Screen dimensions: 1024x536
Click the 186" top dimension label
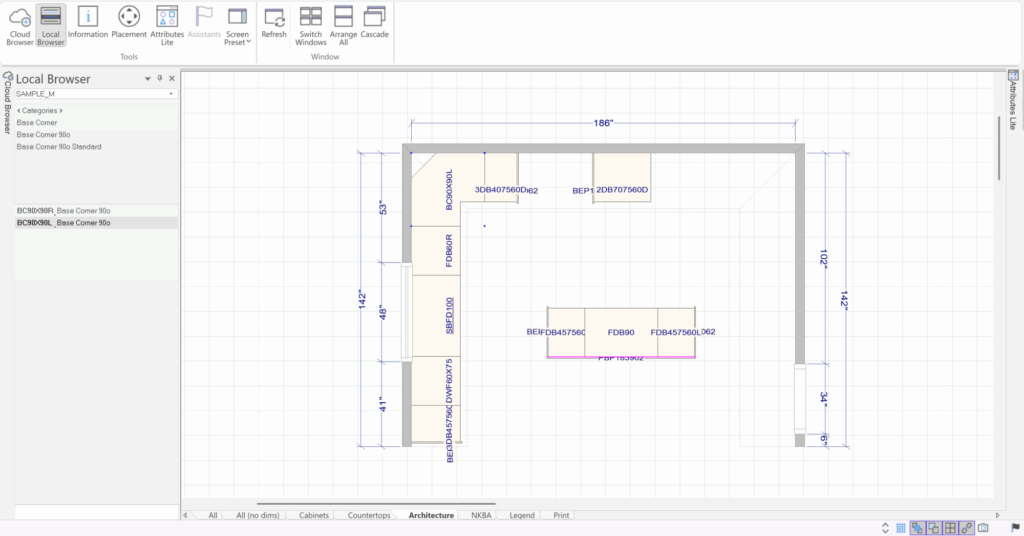[603, 123]
